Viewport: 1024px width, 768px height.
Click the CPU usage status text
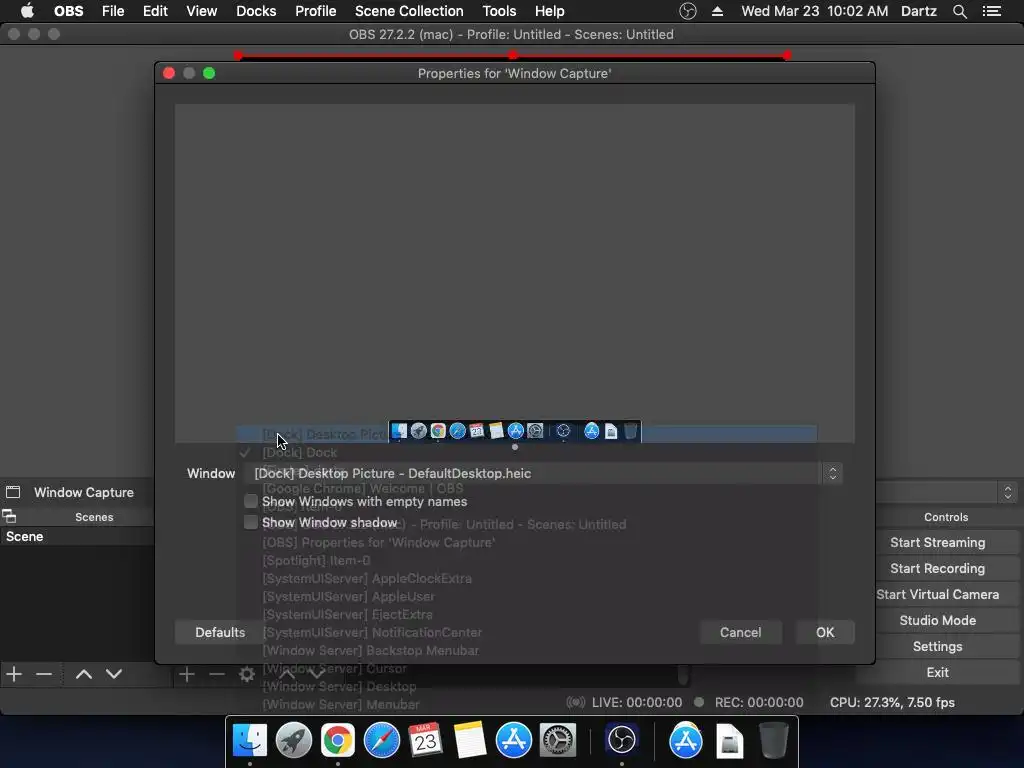(892, 703)
